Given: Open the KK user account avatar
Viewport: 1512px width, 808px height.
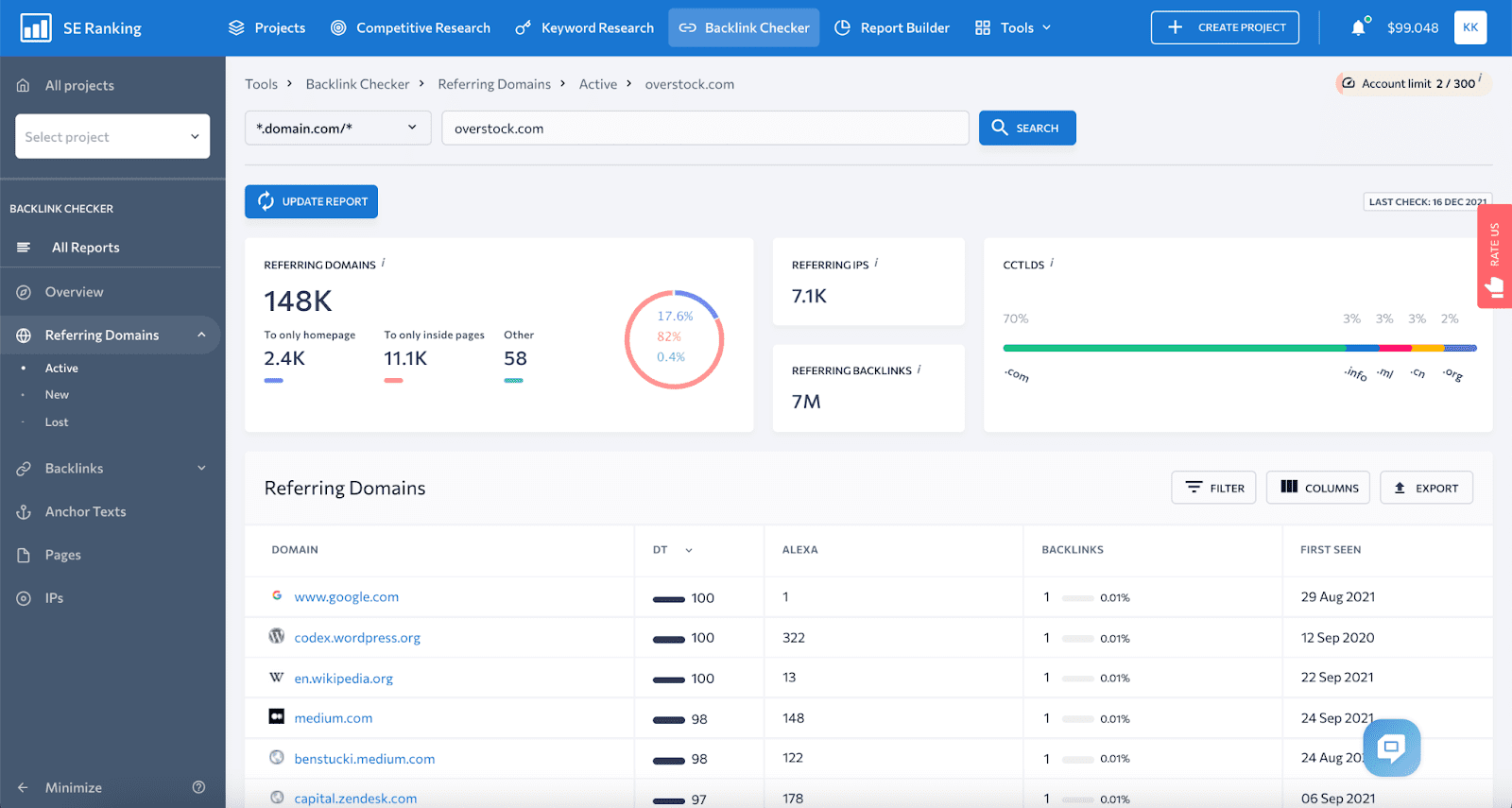Looking at the screenshot, I should (x=1470, y=27).
